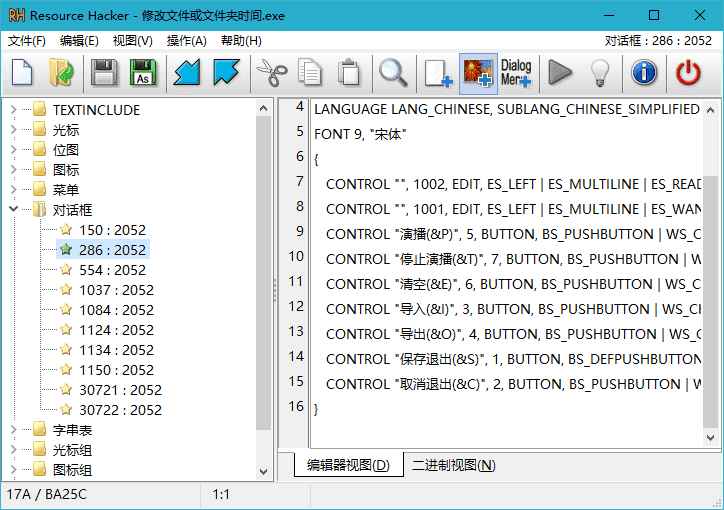This screenshot has height=510, width=724.
Task: Expand the TEXTINCLUDE folder node
Action: [x=13, y=110]
